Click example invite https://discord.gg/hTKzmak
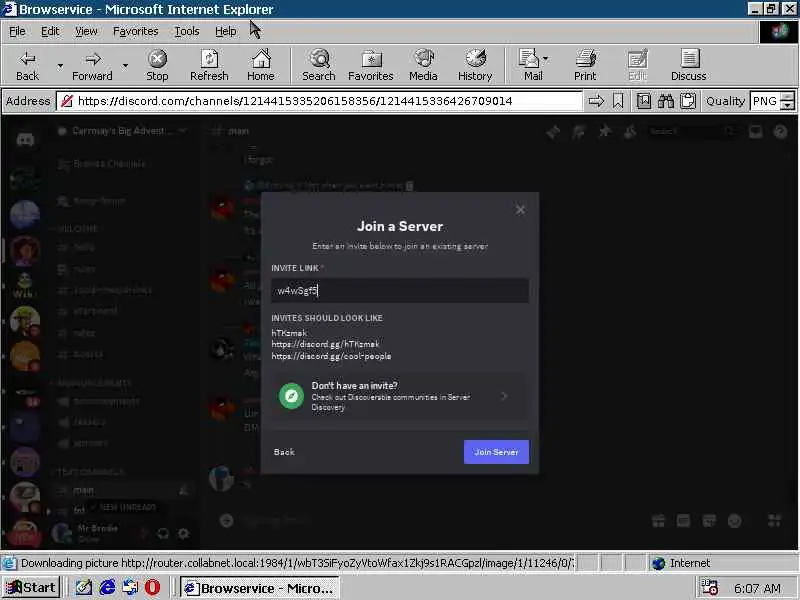Image resolution: width=800 pixels, height=600 pixels. (326, 344)
